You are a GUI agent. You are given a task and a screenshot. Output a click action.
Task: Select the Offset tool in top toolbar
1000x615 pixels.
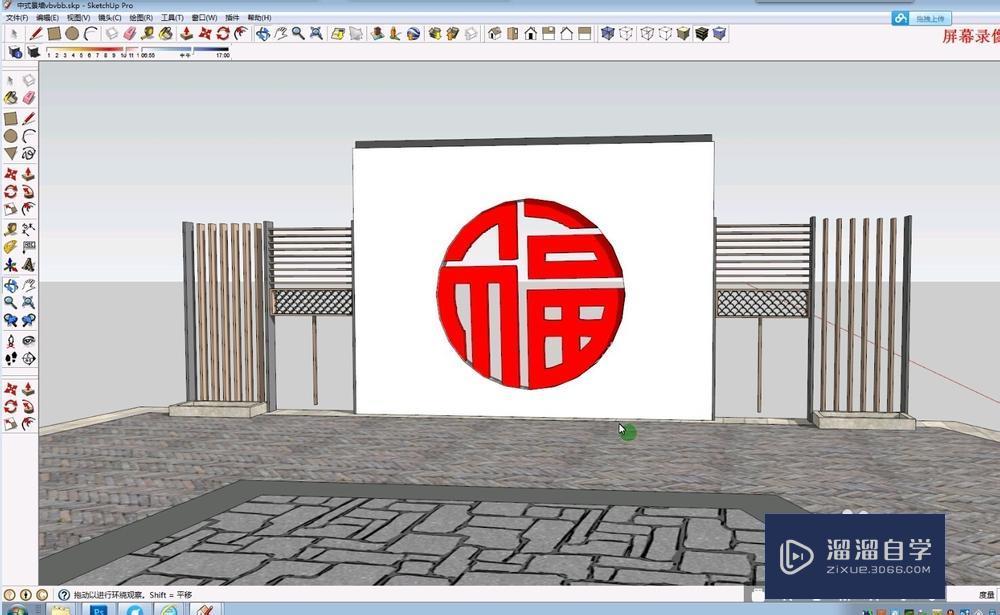pyautogui.click(x=240, y=33)
